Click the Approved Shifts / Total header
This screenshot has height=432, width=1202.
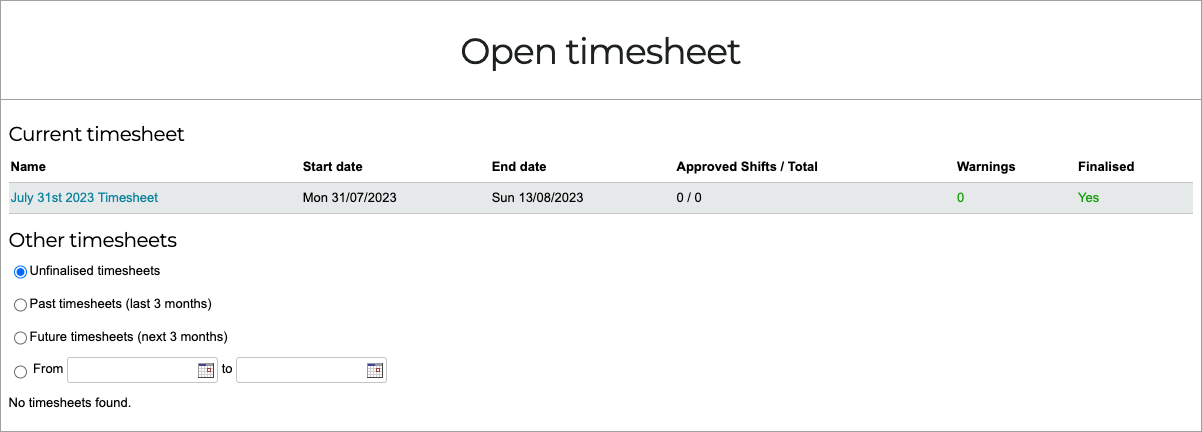point(747,167)
